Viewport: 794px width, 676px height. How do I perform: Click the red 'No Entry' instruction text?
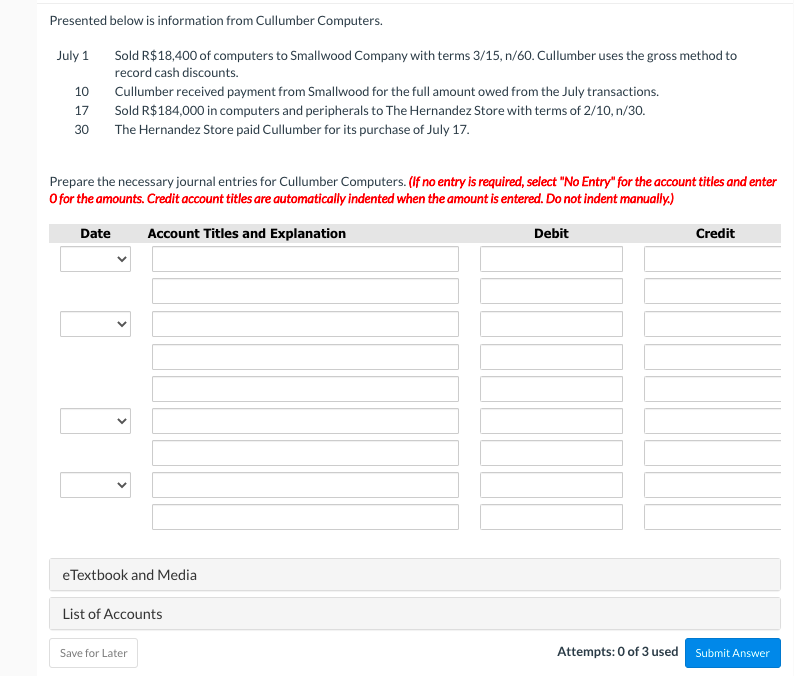413,190
